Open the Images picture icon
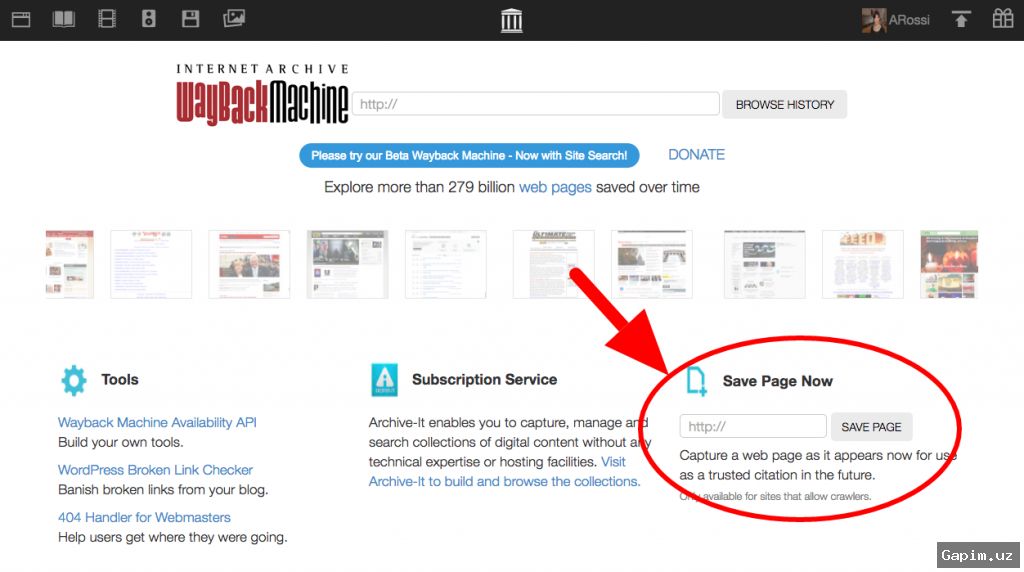Screen dimensions: 1024x572 click(x=234, y=19)
